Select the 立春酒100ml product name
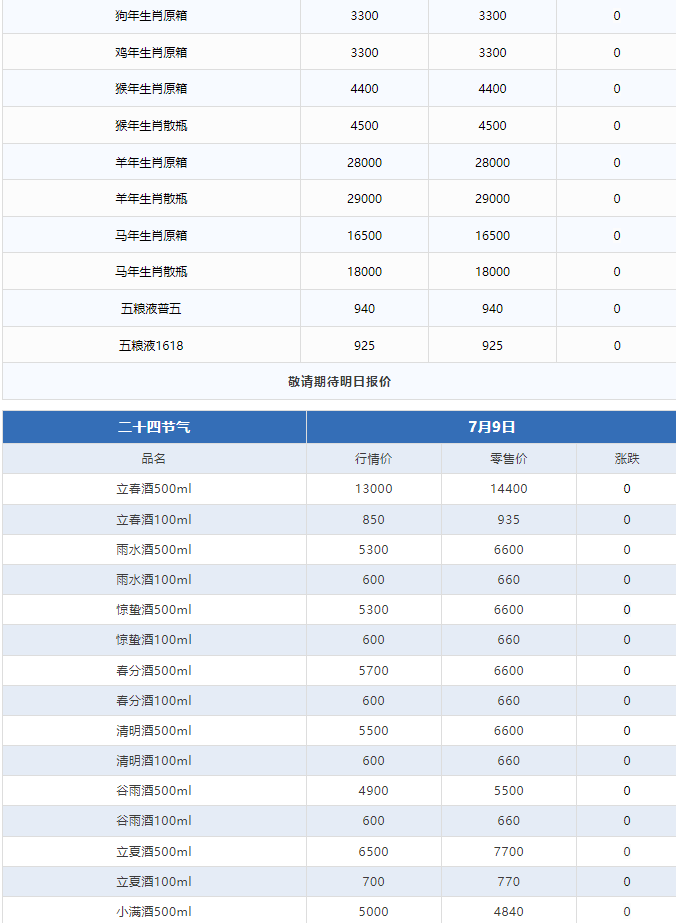676x923 pixels. pos(154,520)
